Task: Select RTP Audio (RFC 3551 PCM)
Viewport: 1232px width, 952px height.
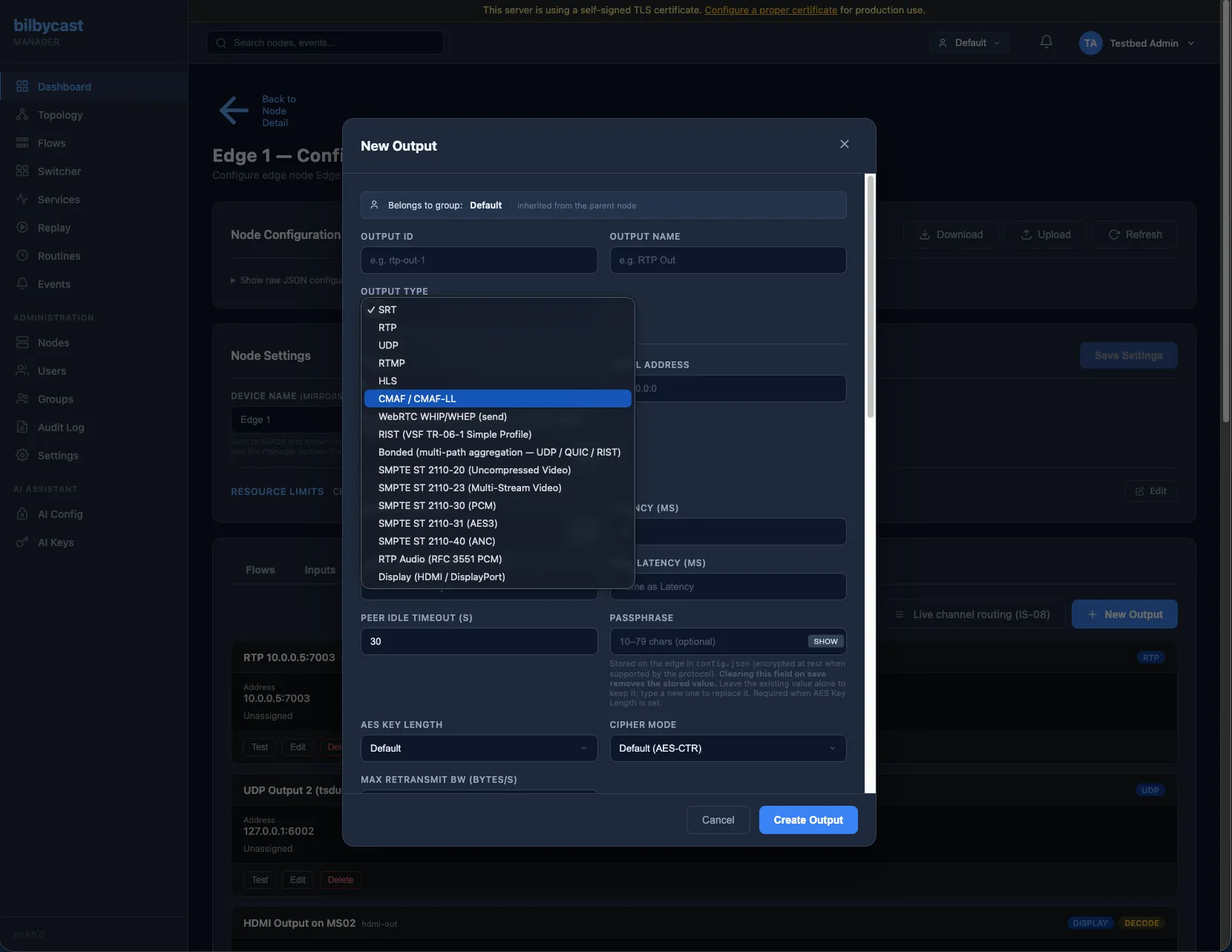Action: pos(497,559)
